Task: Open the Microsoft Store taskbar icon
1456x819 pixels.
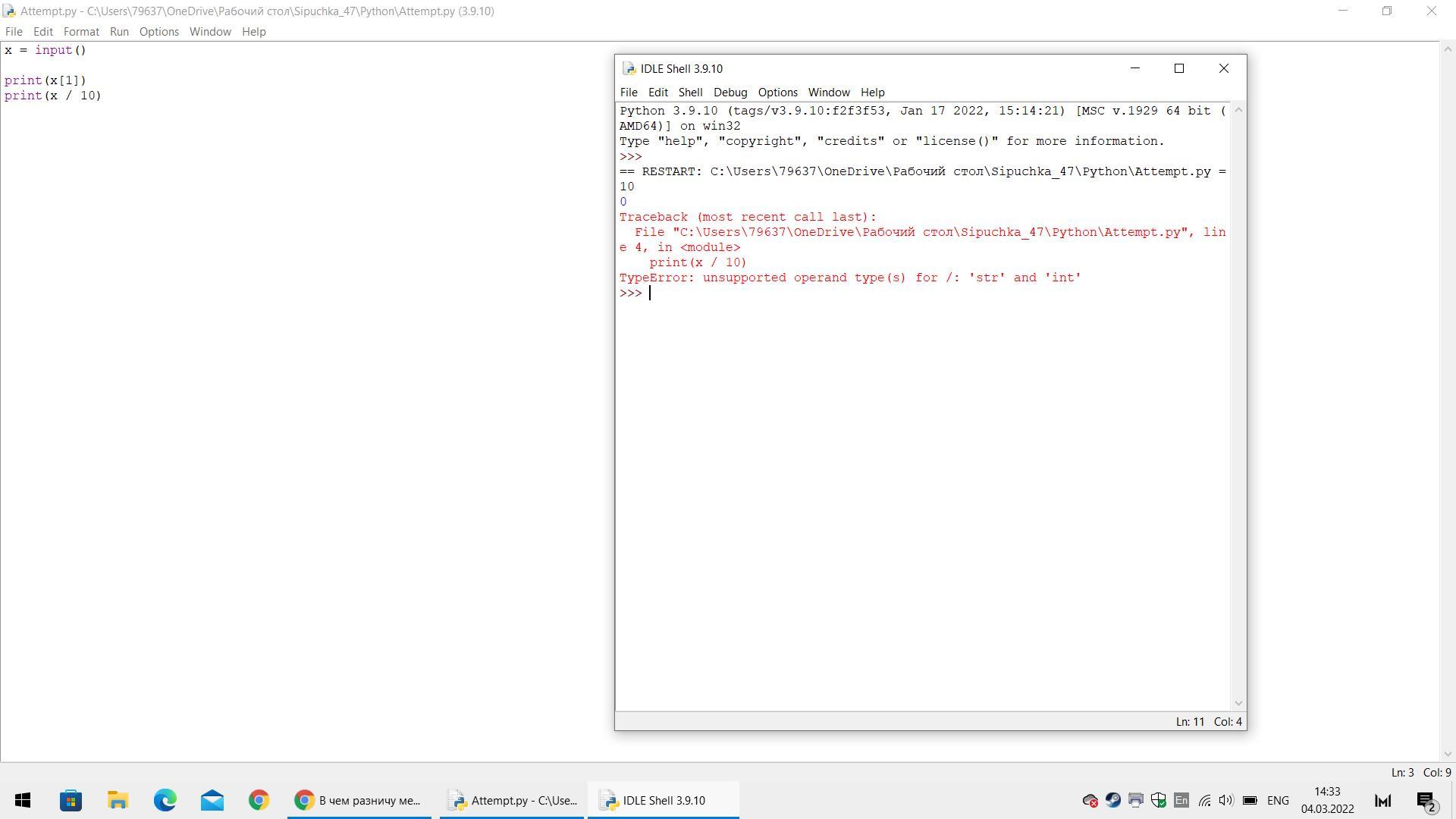Action: (71, 800)
